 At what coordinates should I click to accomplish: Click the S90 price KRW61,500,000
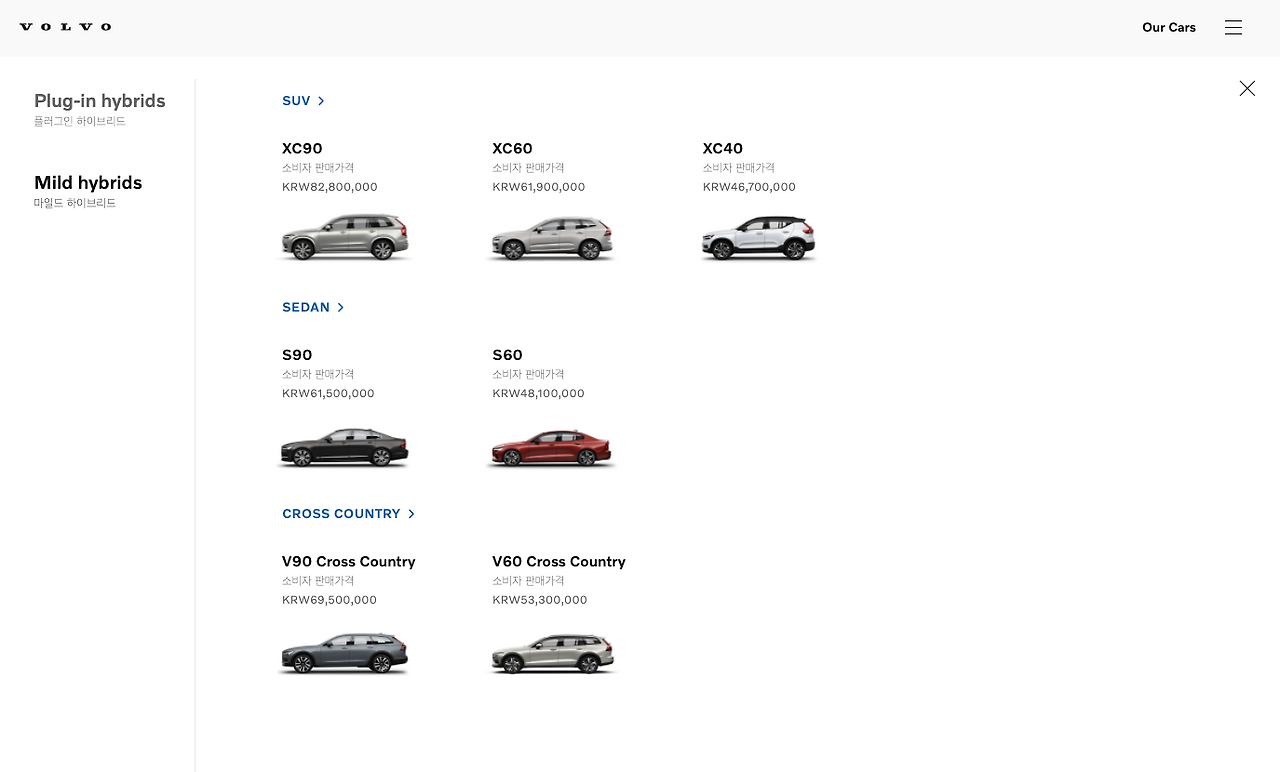pos(328,394)
